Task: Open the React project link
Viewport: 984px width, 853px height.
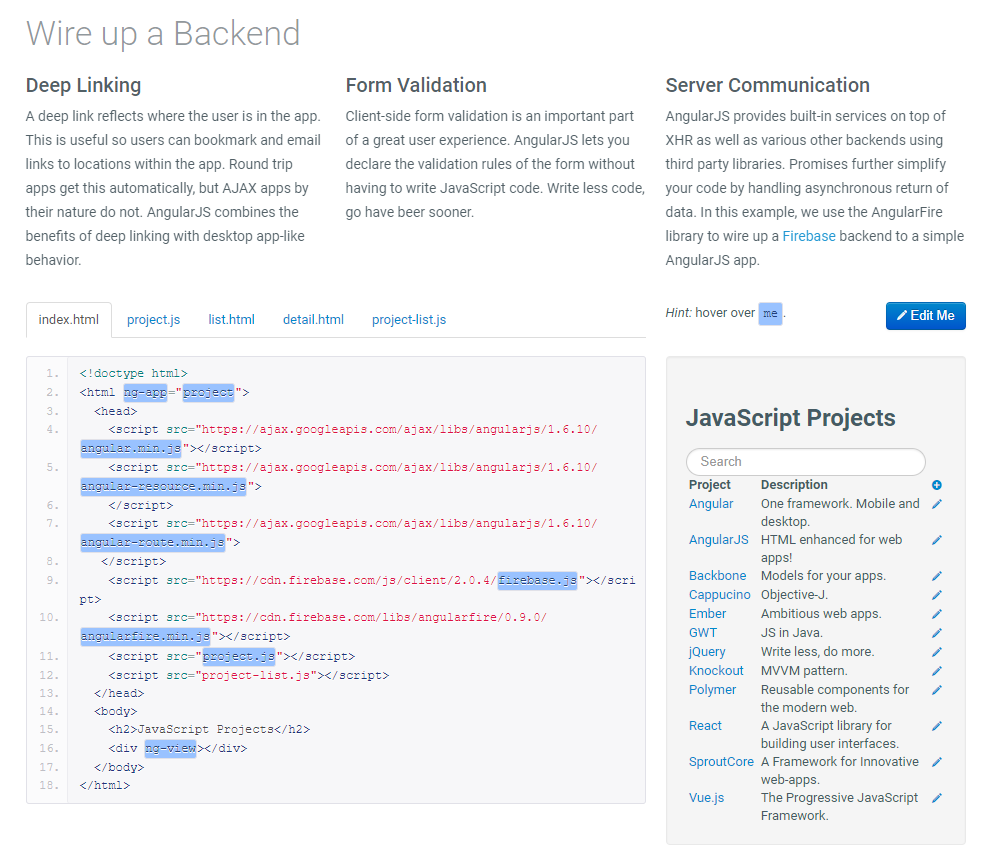Action: pos(705,726)
